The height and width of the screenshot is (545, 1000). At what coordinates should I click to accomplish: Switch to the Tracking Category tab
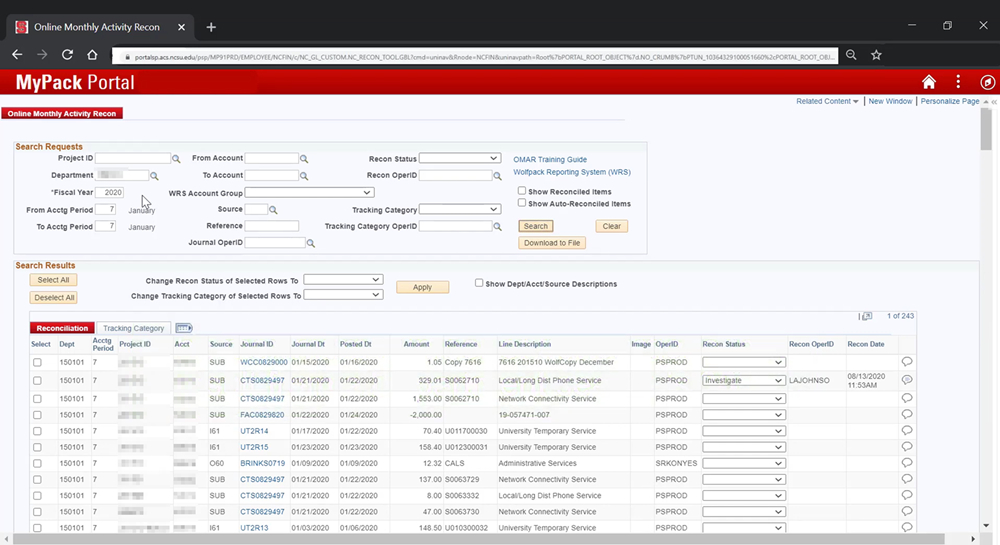[133, 328]
